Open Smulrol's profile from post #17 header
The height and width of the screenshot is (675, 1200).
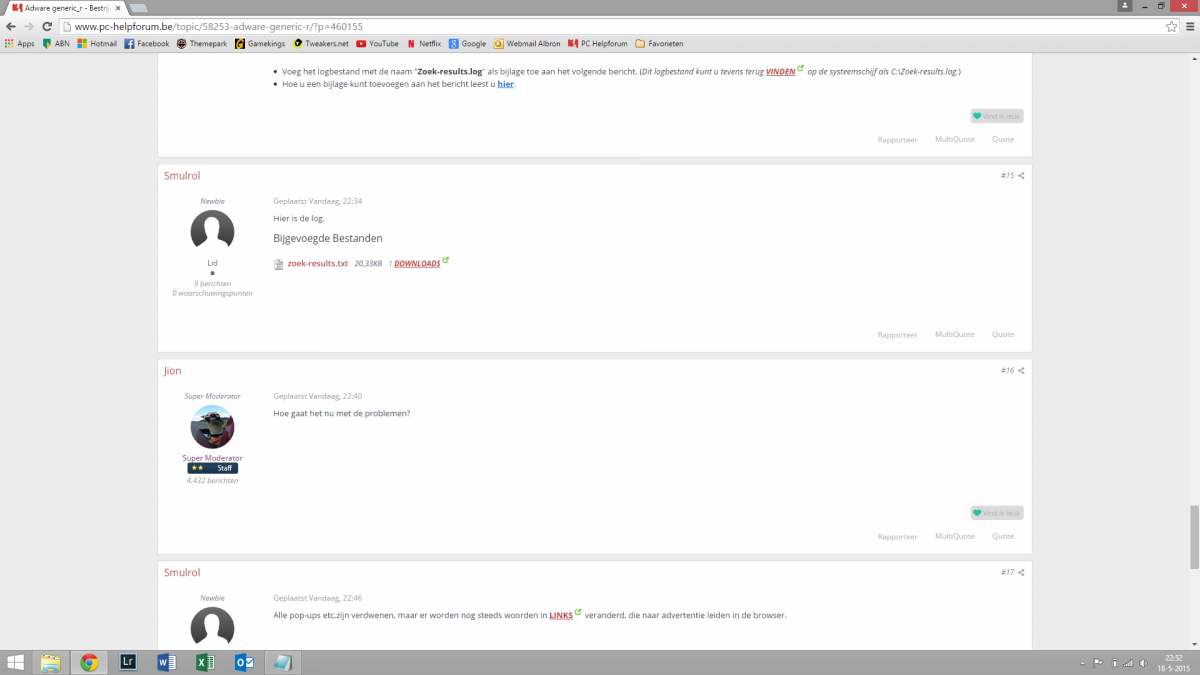pyautogui.click(x=182, y=573)
